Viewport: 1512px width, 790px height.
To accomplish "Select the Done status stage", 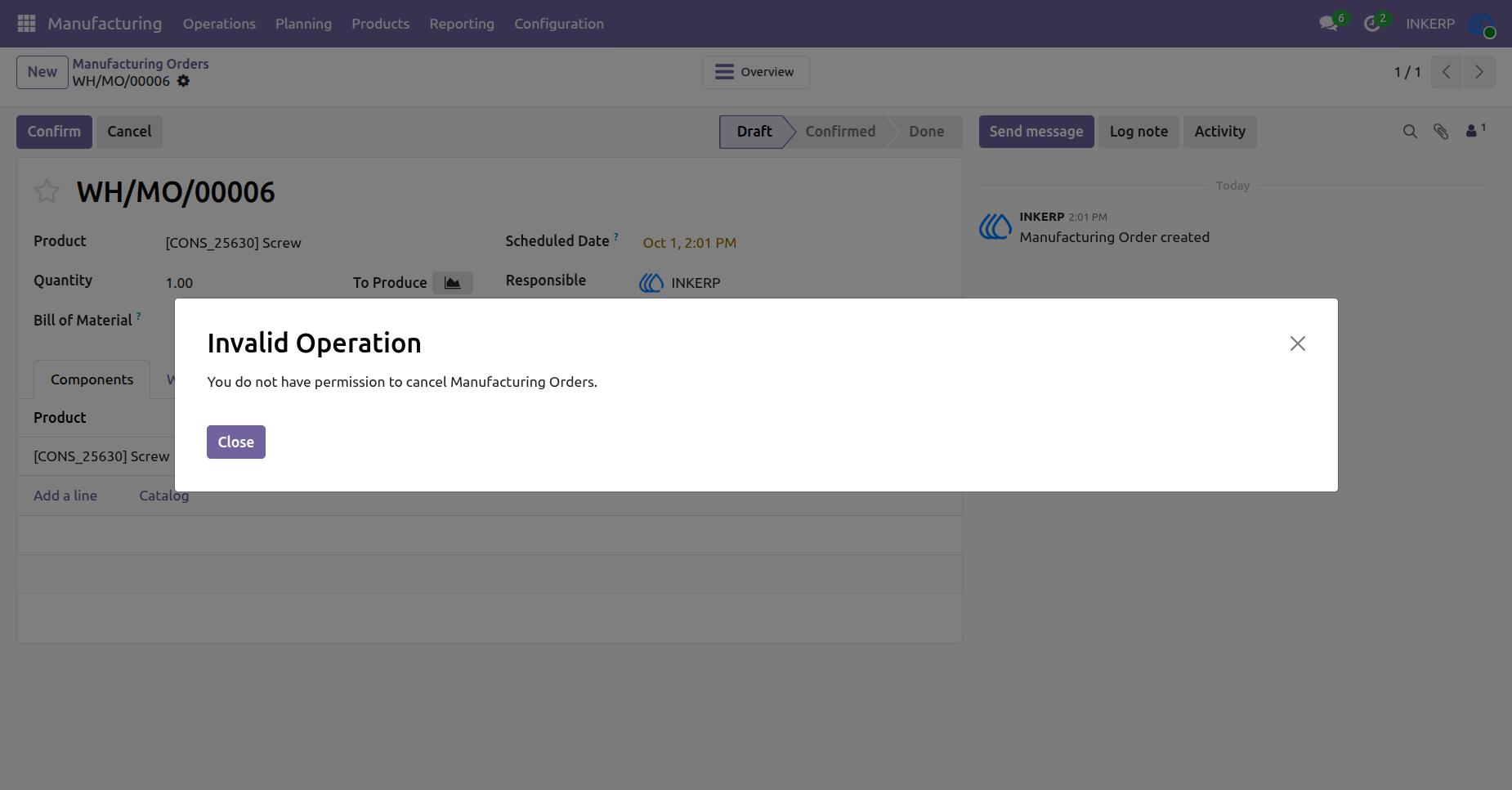I will [927, 132].
